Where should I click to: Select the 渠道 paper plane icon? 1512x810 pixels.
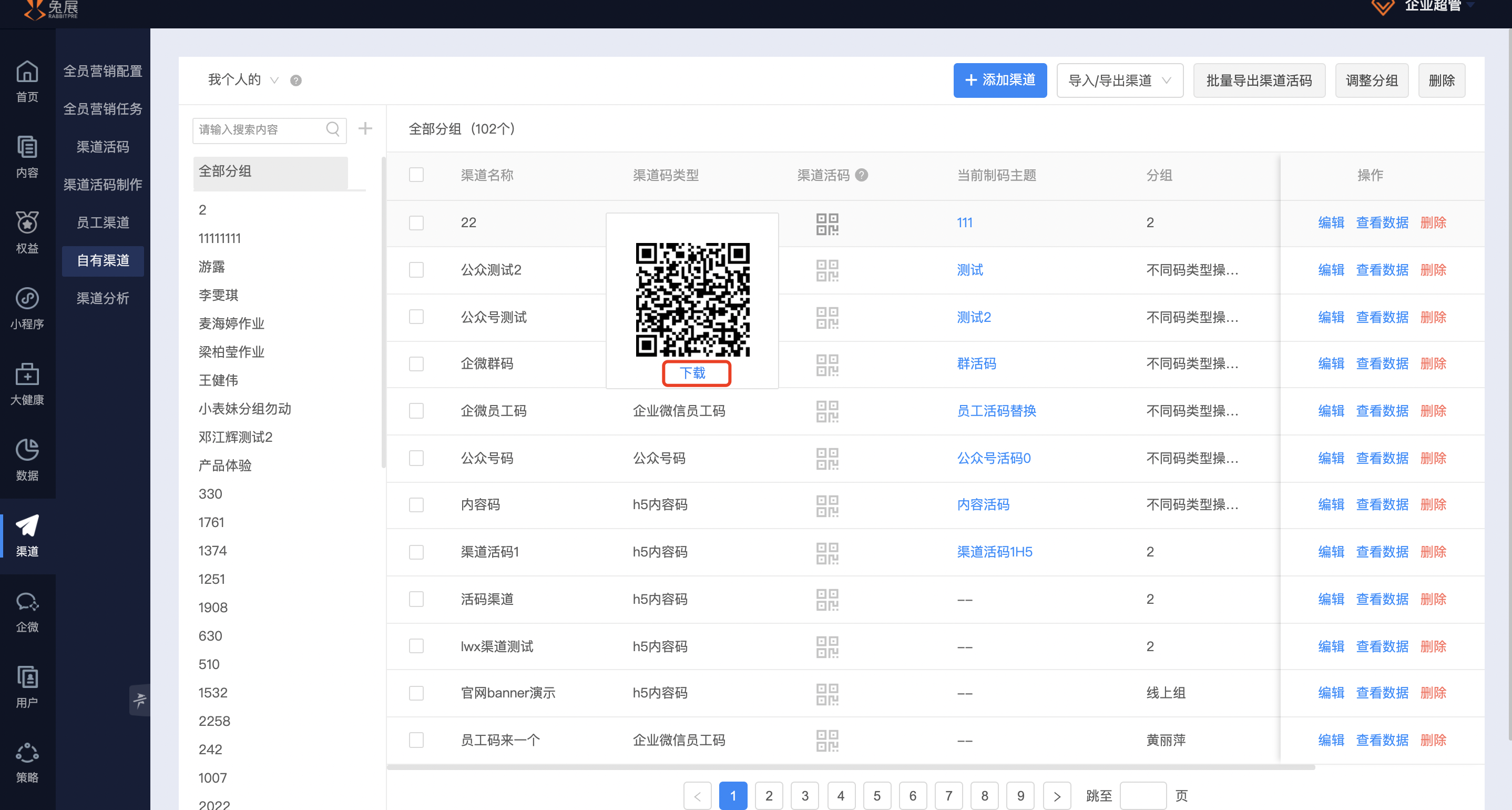pos(27,525)
